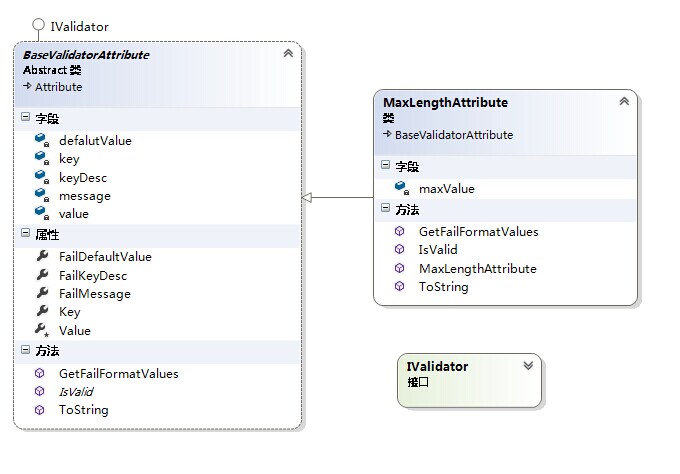Click the Key property wrench icon
The image size is (680, 474).
(42, 311)
